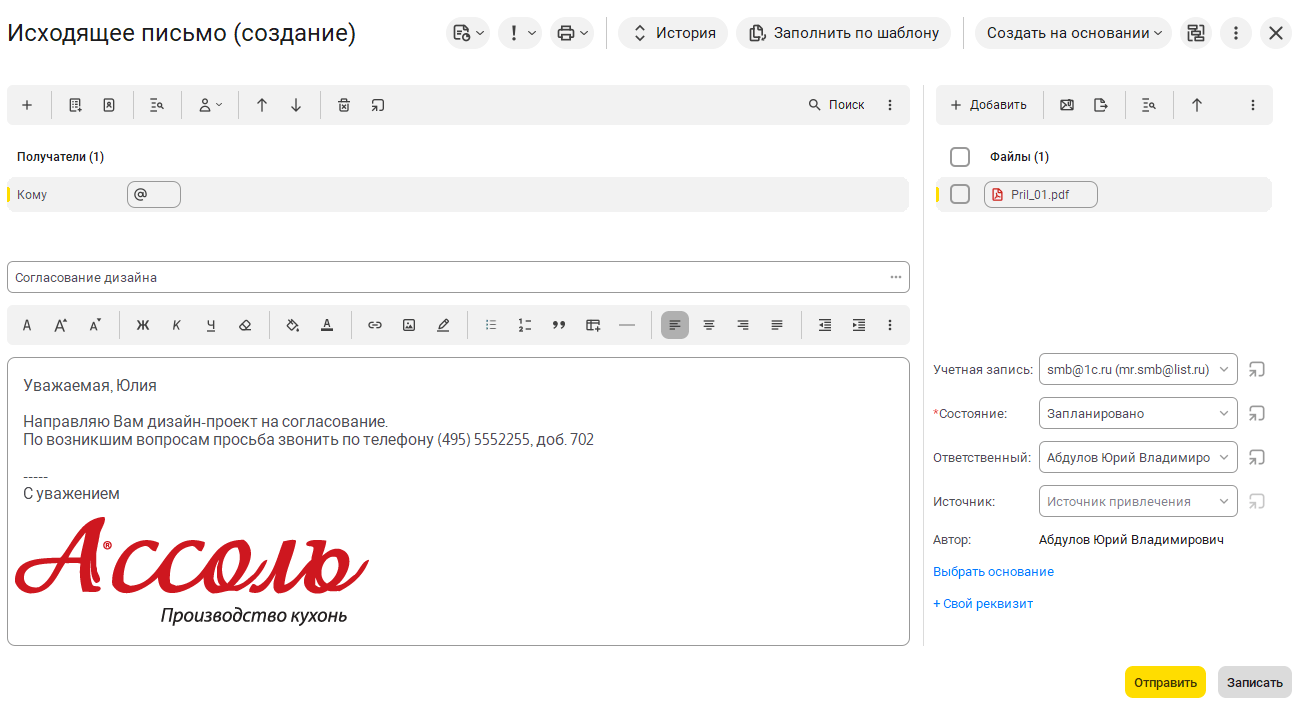Click the insert image icon
Viewport: 1304px width, 707px height.
pyautogui.click(x=409, y=325)
